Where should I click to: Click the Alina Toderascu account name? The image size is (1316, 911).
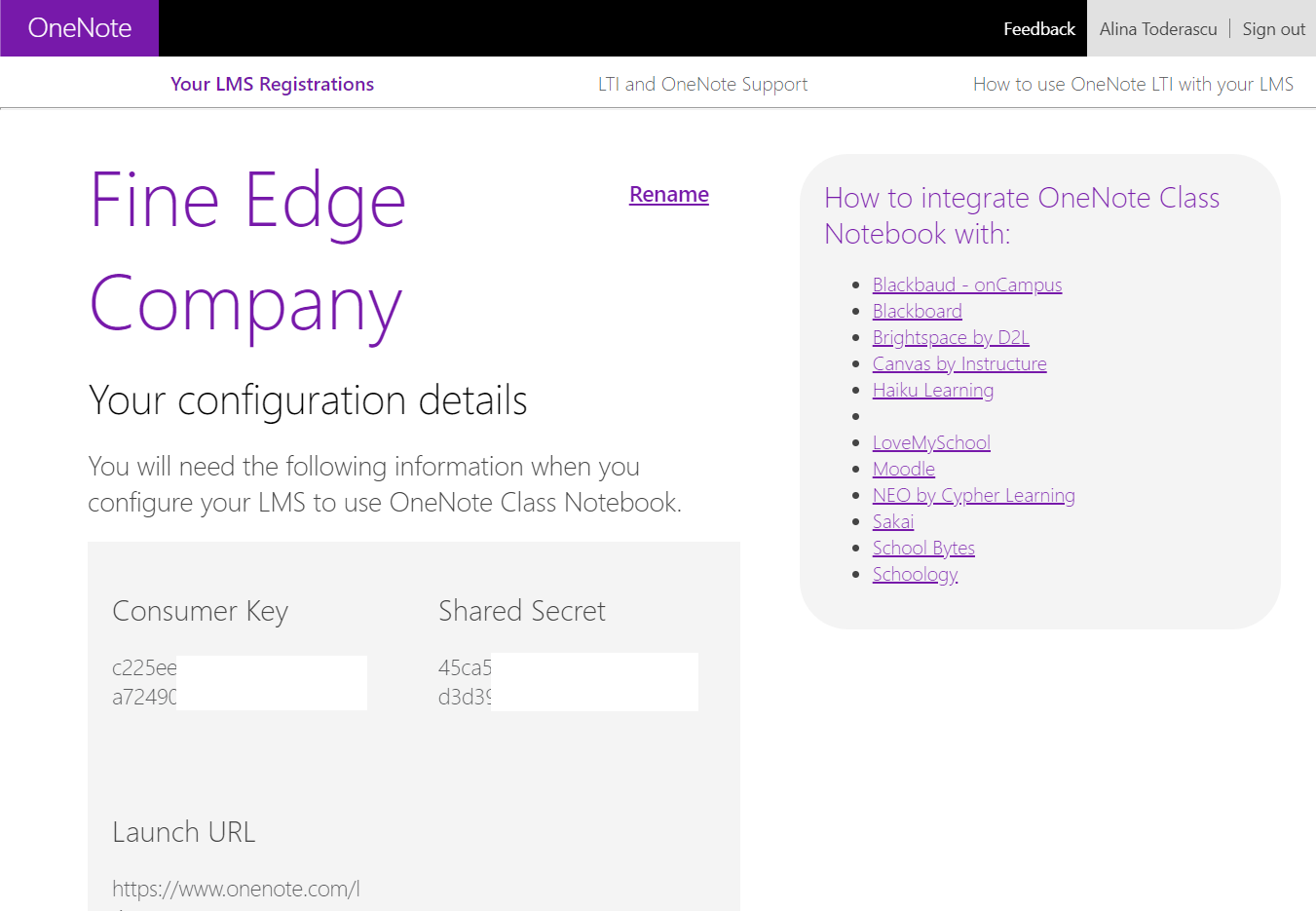point(1158,29)
